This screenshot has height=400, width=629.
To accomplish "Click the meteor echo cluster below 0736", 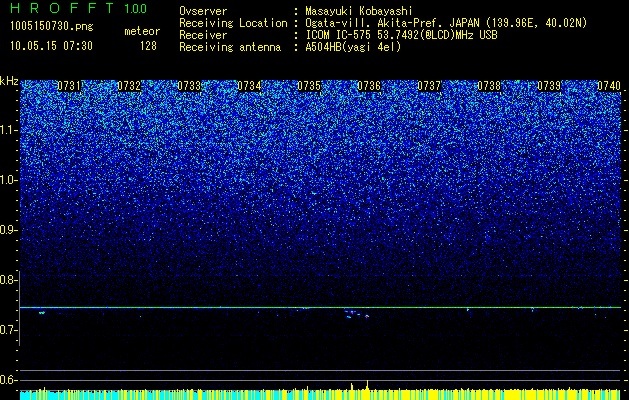I will [357, 314].
